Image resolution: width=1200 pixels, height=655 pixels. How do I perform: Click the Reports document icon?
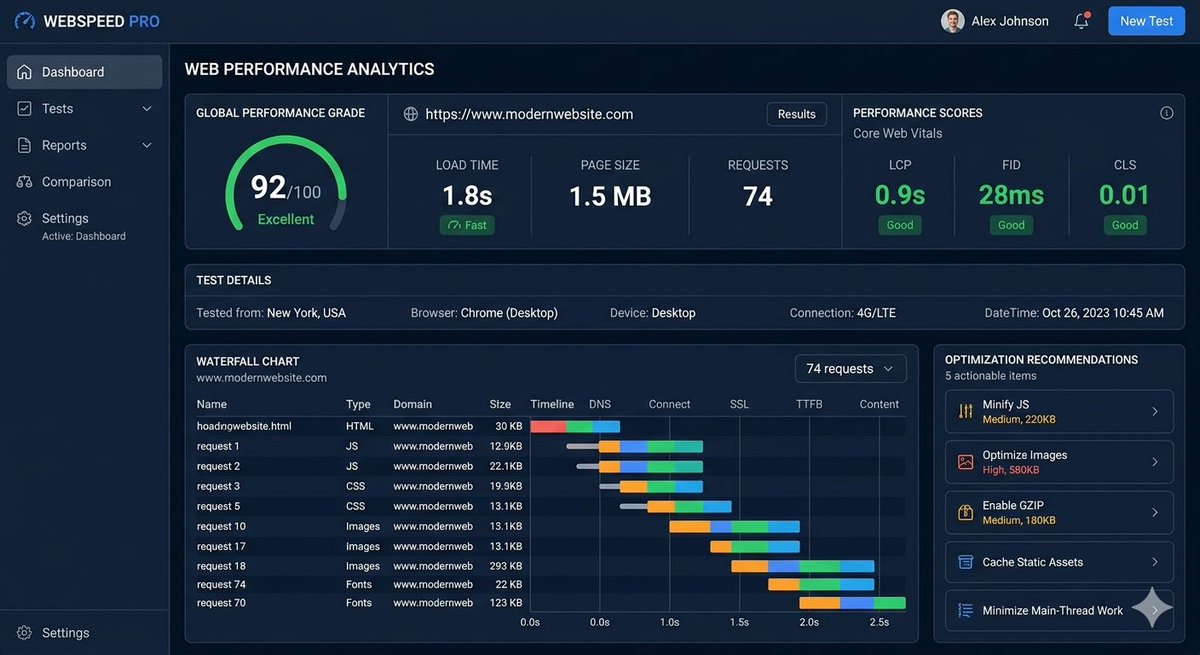click(24, 145)
